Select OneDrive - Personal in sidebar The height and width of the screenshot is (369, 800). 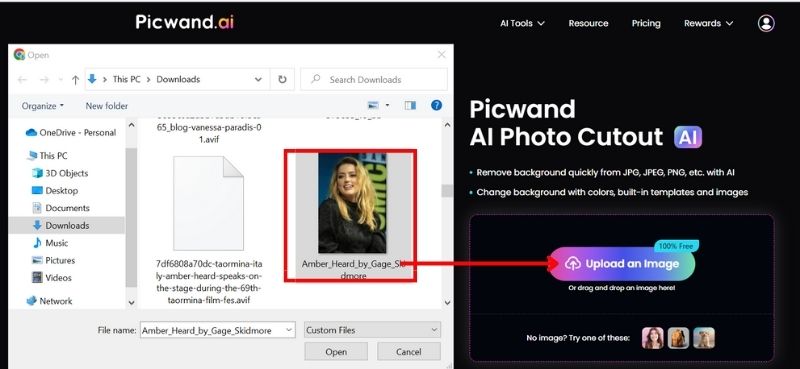[71, 133]
